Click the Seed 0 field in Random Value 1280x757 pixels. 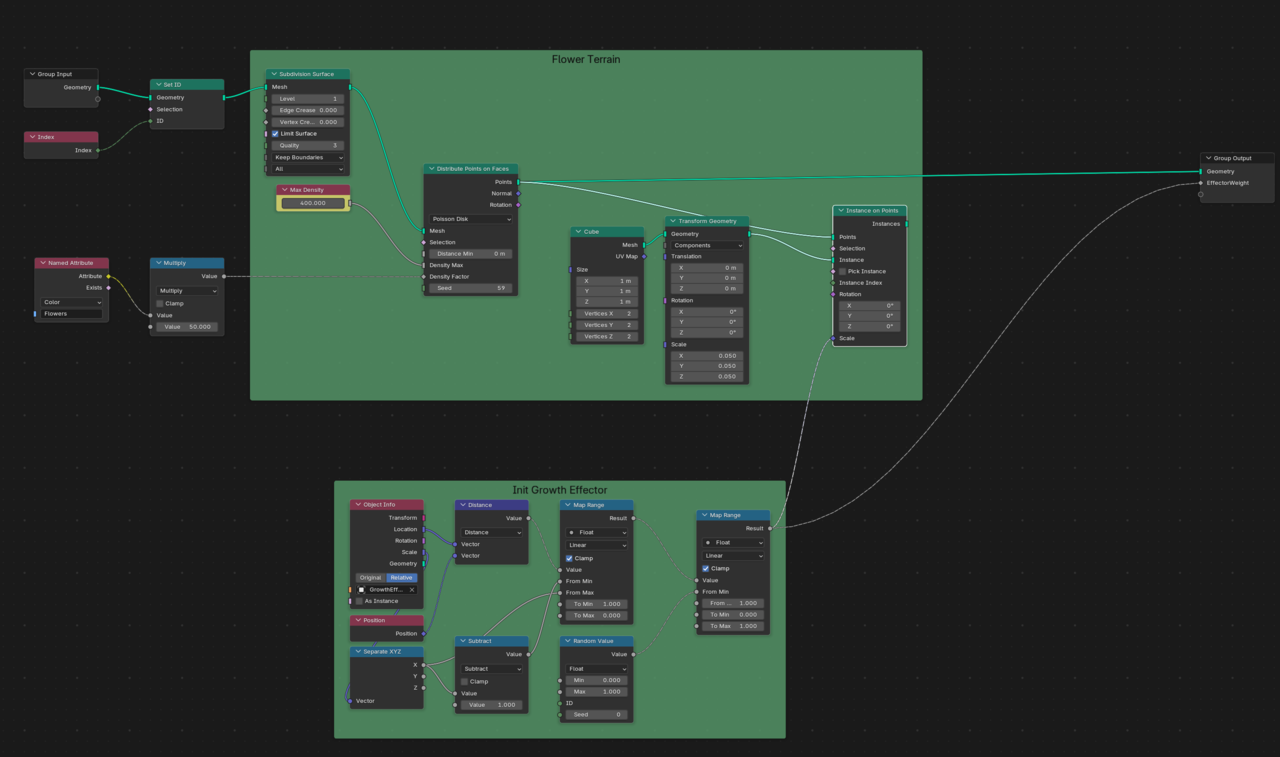click(597, 715)
